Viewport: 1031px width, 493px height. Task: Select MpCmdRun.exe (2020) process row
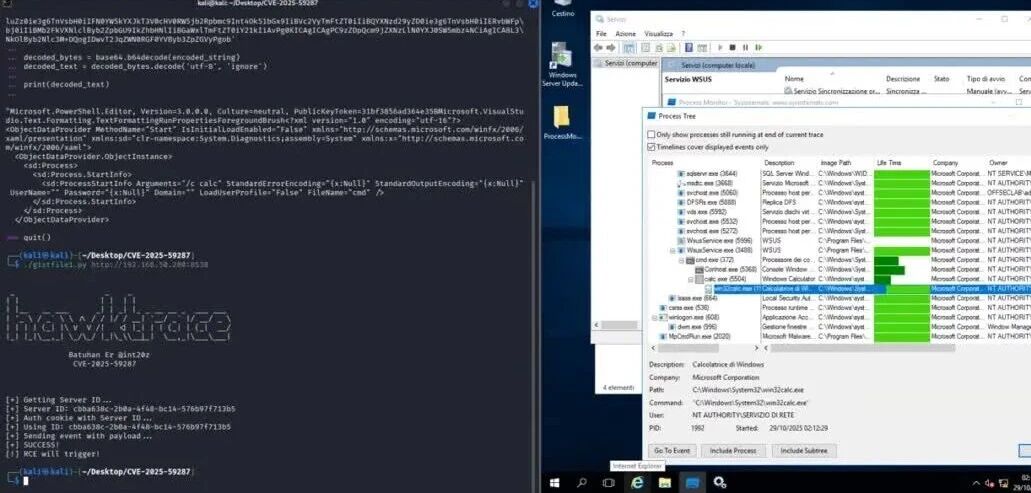point(700,337)
